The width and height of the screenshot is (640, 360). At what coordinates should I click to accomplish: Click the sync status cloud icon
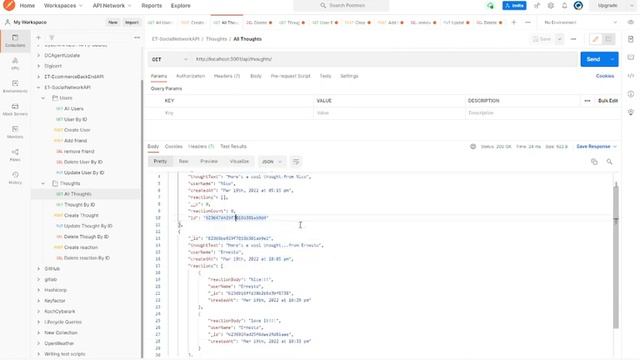pyautogui.click(x=490, y=6)
